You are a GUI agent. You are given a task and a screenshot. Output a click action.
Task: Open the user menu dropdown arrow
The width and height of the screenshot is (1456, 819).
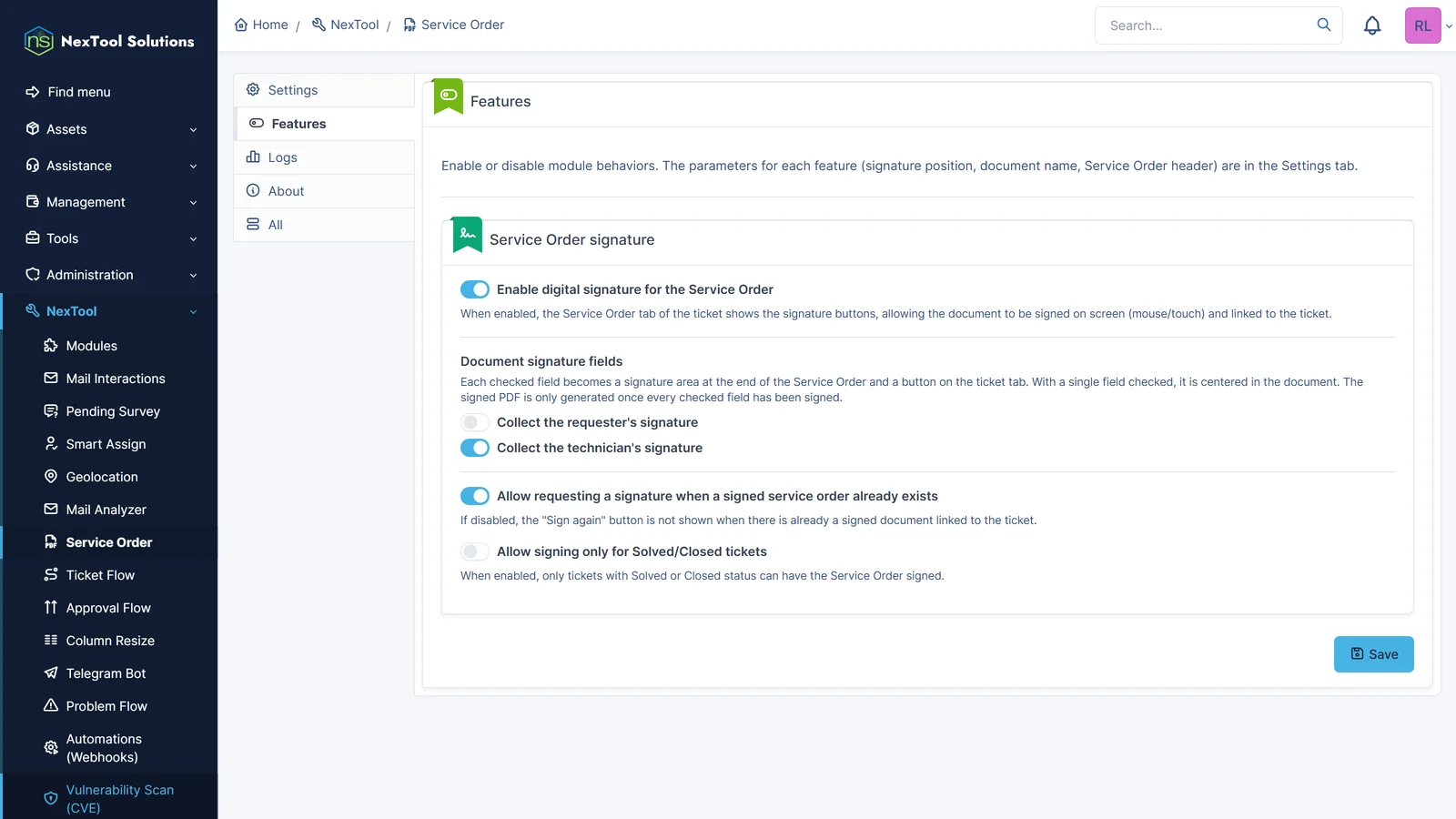[1449, 26]
